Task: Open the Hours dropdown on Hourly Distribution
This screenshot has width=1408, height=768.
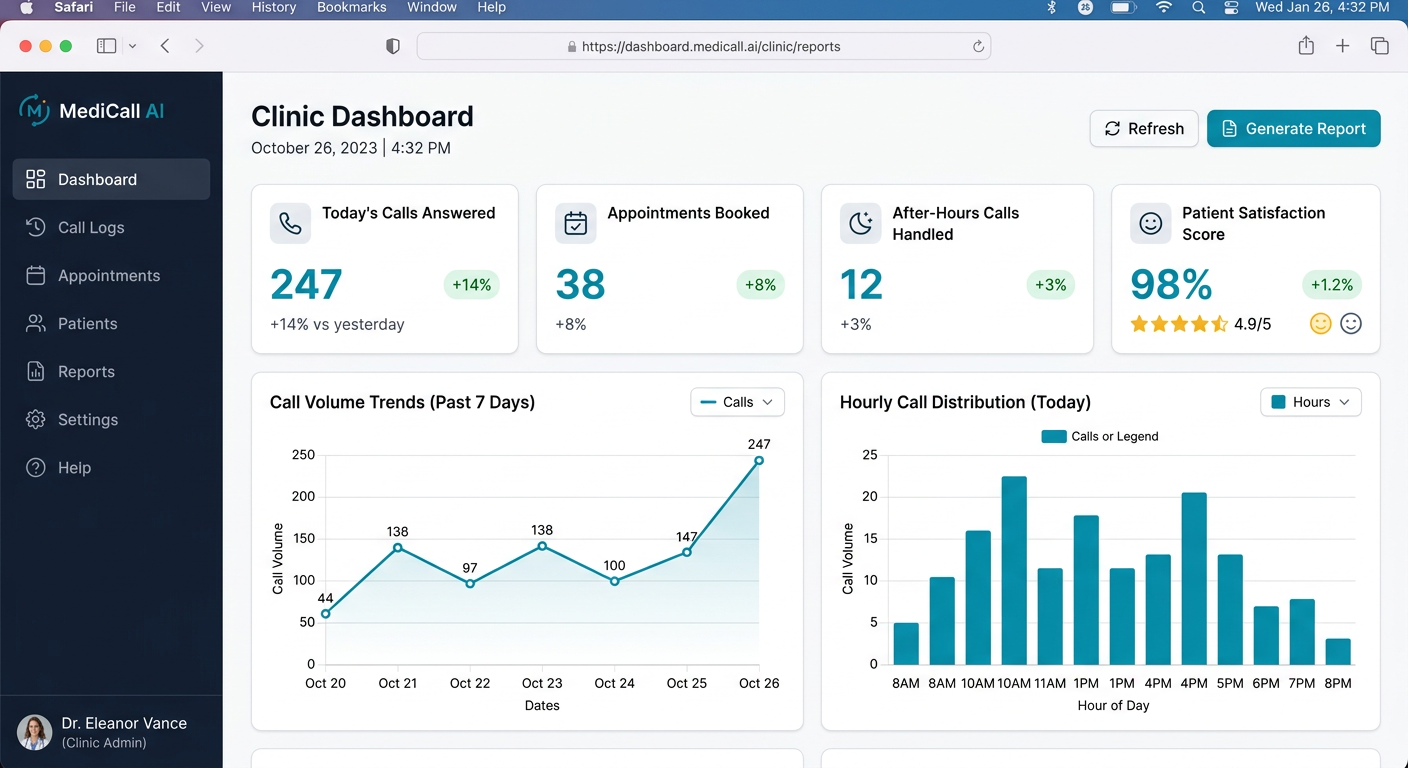Action: coord(1310,401)
